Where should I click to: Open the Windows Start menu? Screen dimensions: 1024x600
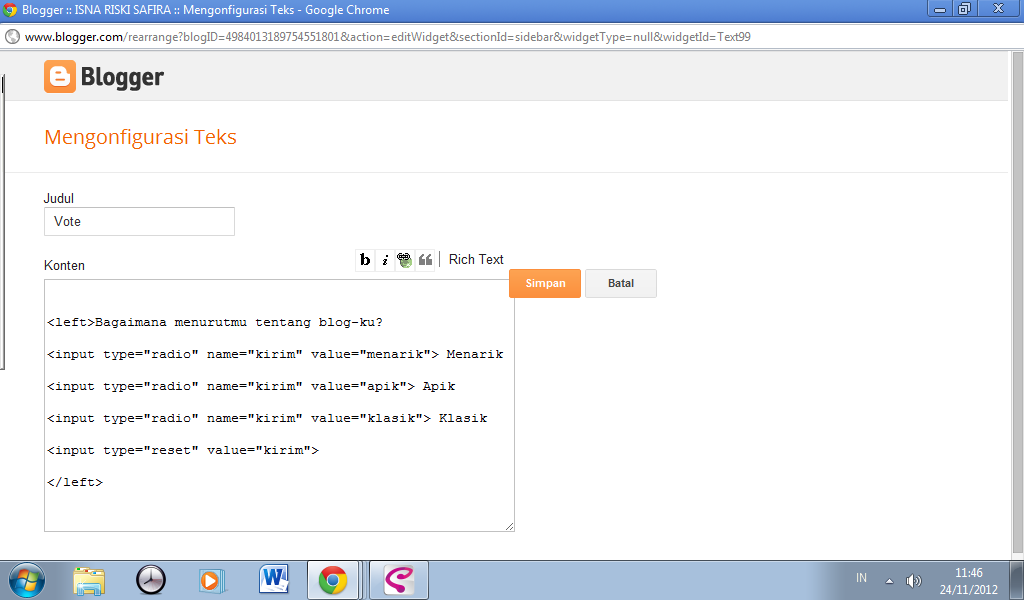click(27, 580)
